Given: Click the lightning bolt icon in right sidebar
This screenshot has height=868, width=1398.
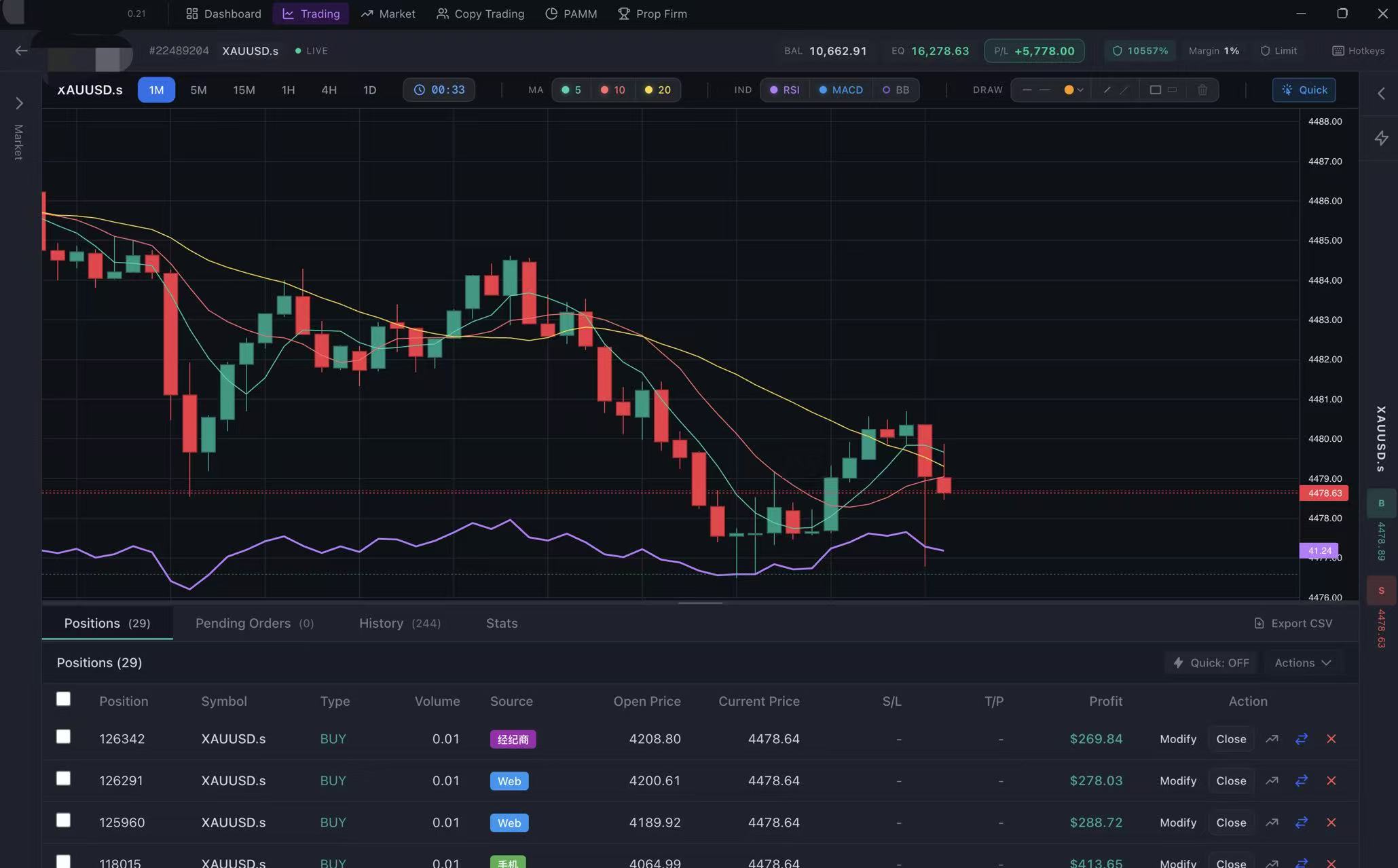Looking at the screenshot, I should click(1381, 138).
